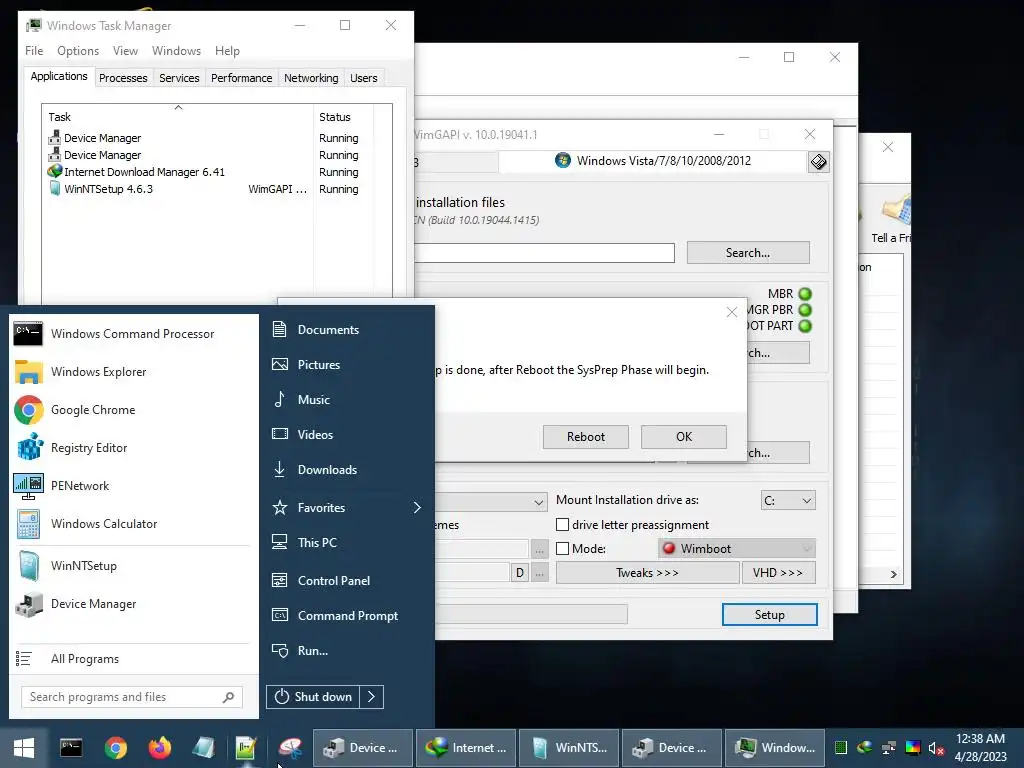Expand the Shut down options arrow
The width and height of the screenshot is (1024, 768).
pyautogui.click(x=372, y=697)
